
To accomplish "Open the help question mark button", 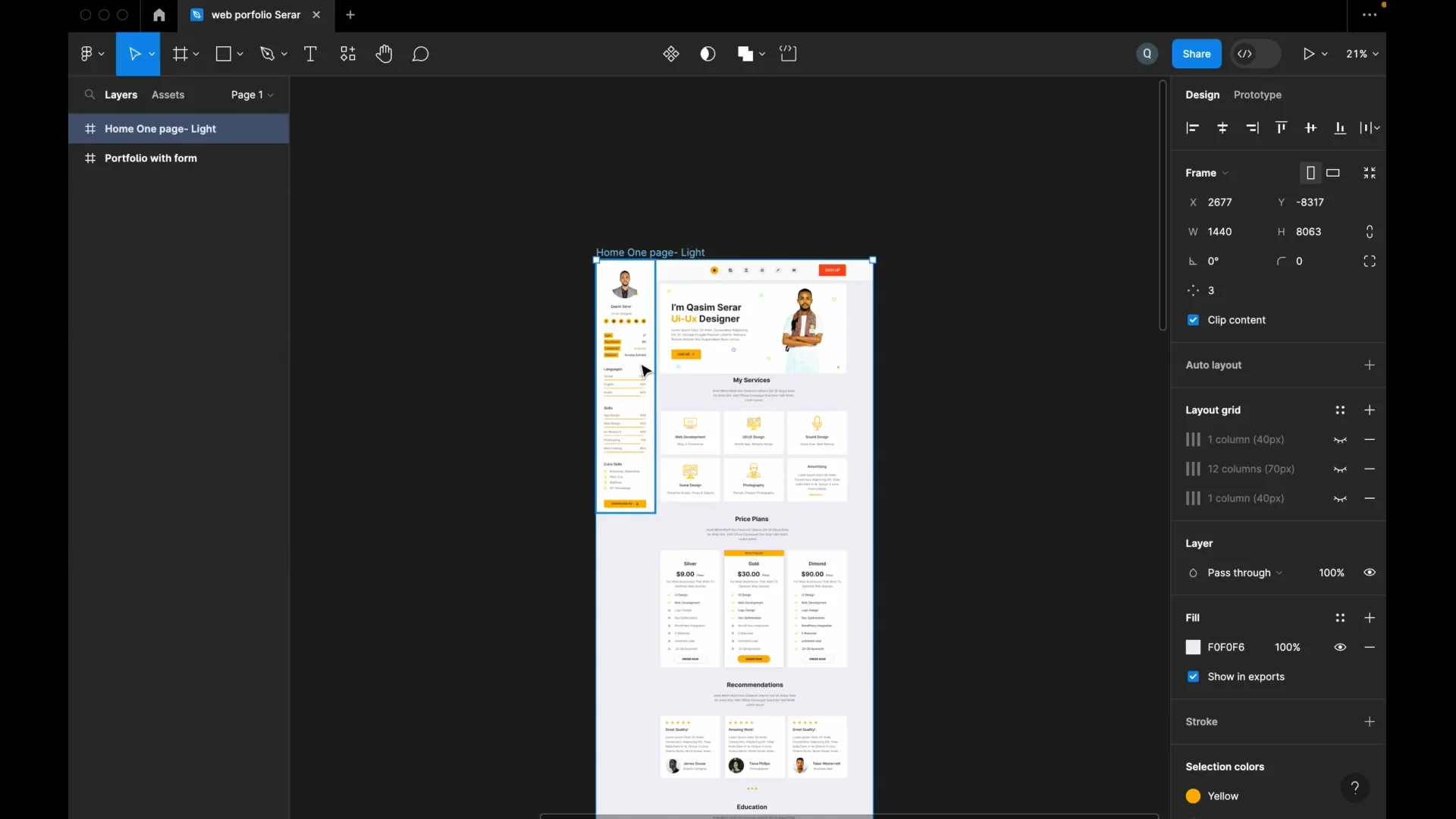I will (1355, 788).
